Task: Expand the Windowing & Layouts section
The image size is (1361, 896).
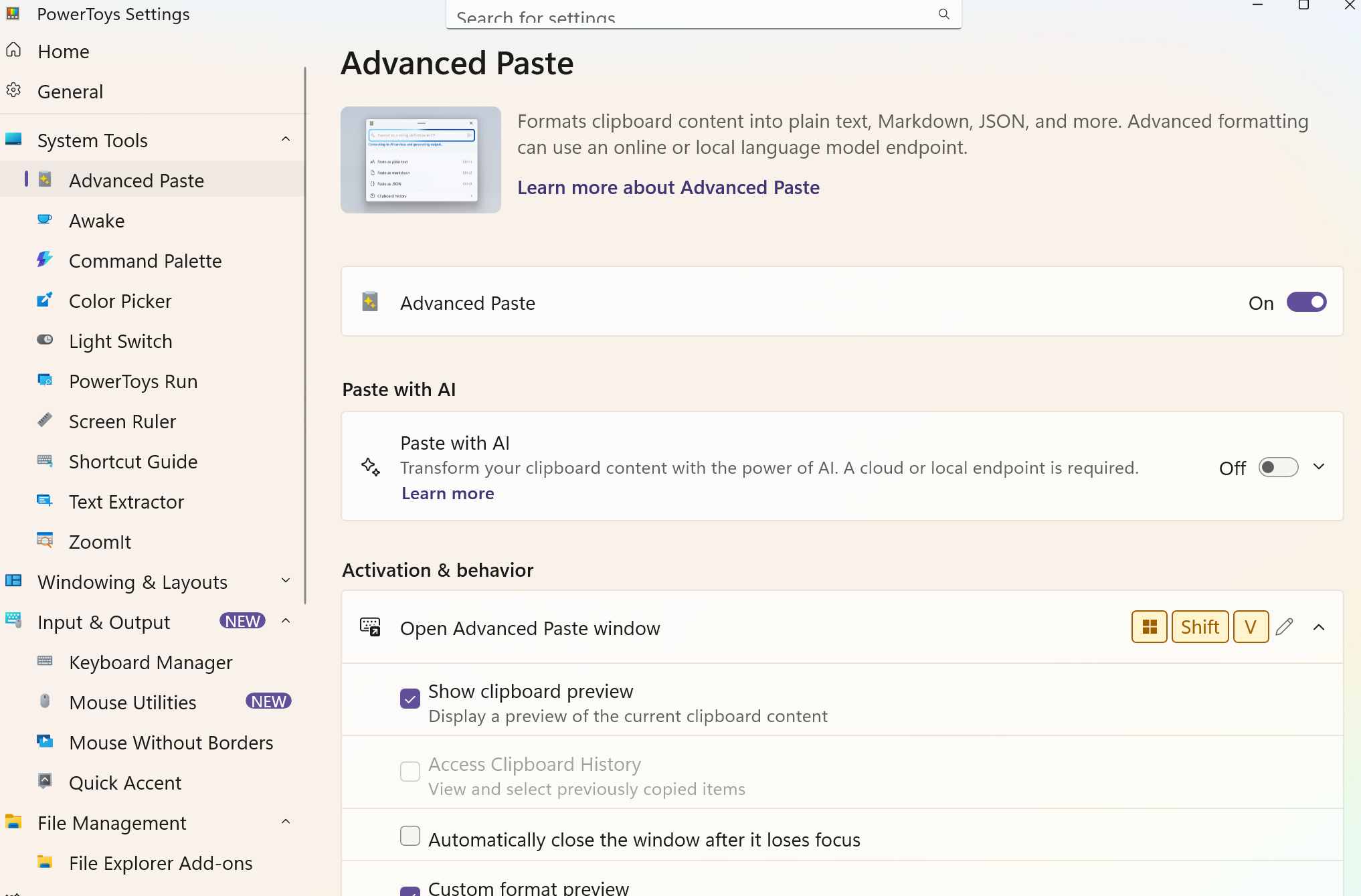Action: [286, 581]
